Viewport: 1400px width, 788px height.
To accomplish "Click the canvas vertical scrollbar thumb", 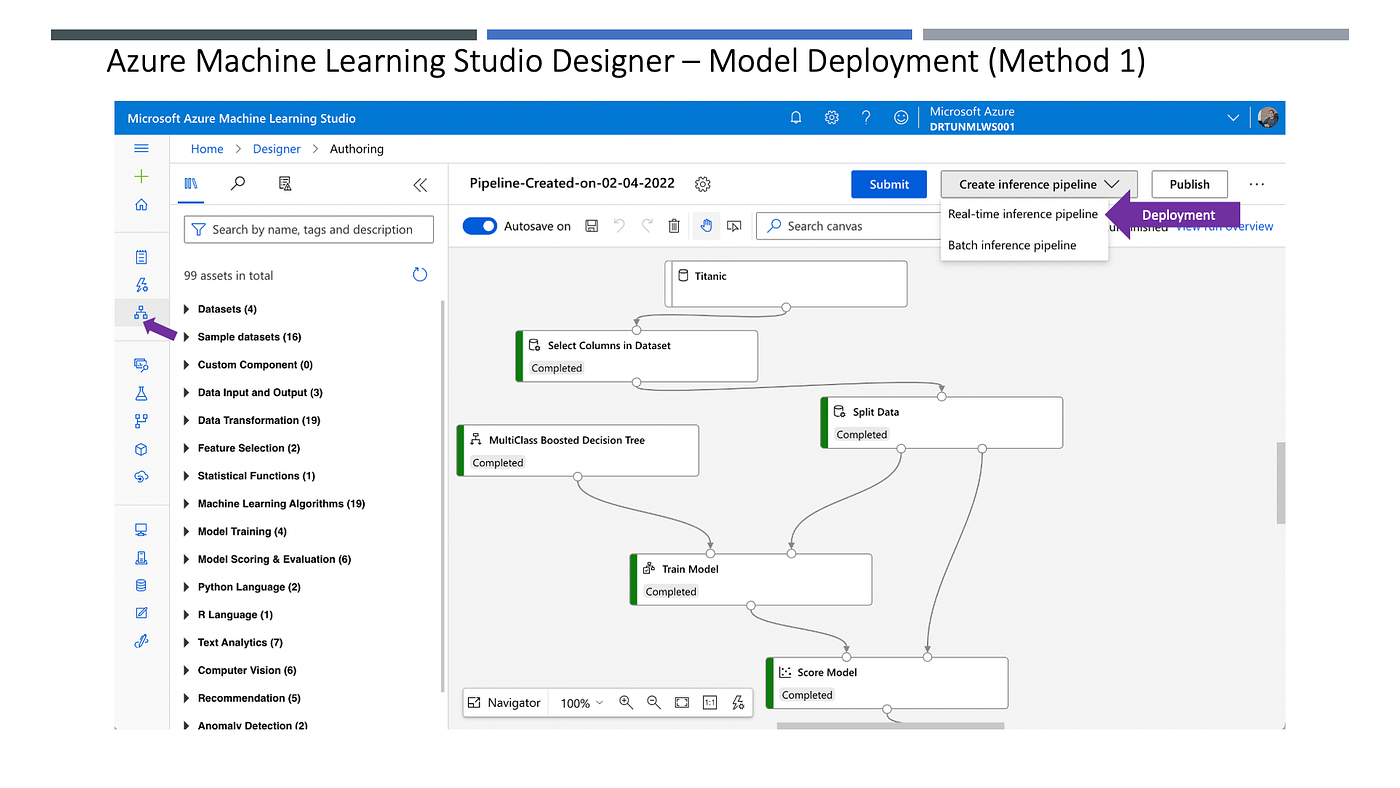I will pyautogui.click(x=1281, y=483).
